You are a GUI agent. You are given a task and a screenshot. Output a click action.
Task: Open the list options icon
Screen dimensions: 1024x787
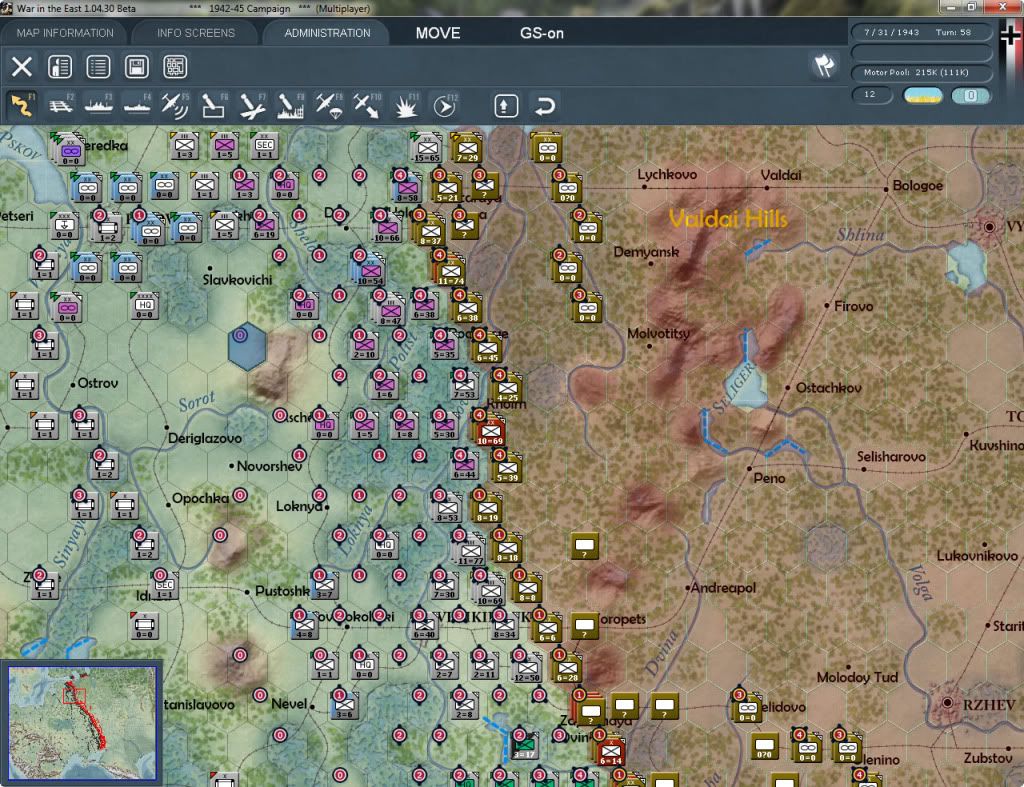coord(98,67)
